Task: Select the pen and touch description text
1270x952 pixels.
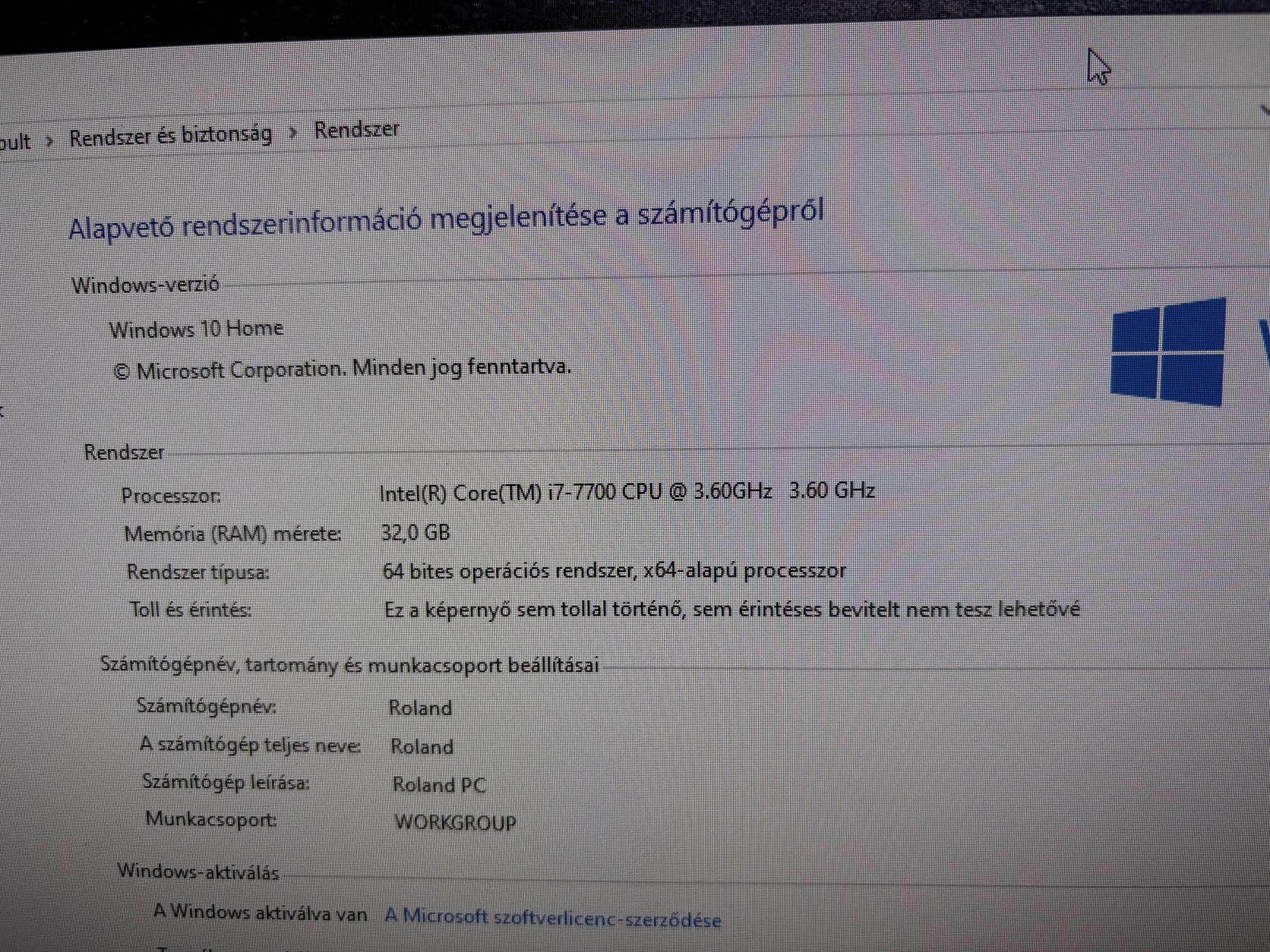Action: [x=732, y=610]
